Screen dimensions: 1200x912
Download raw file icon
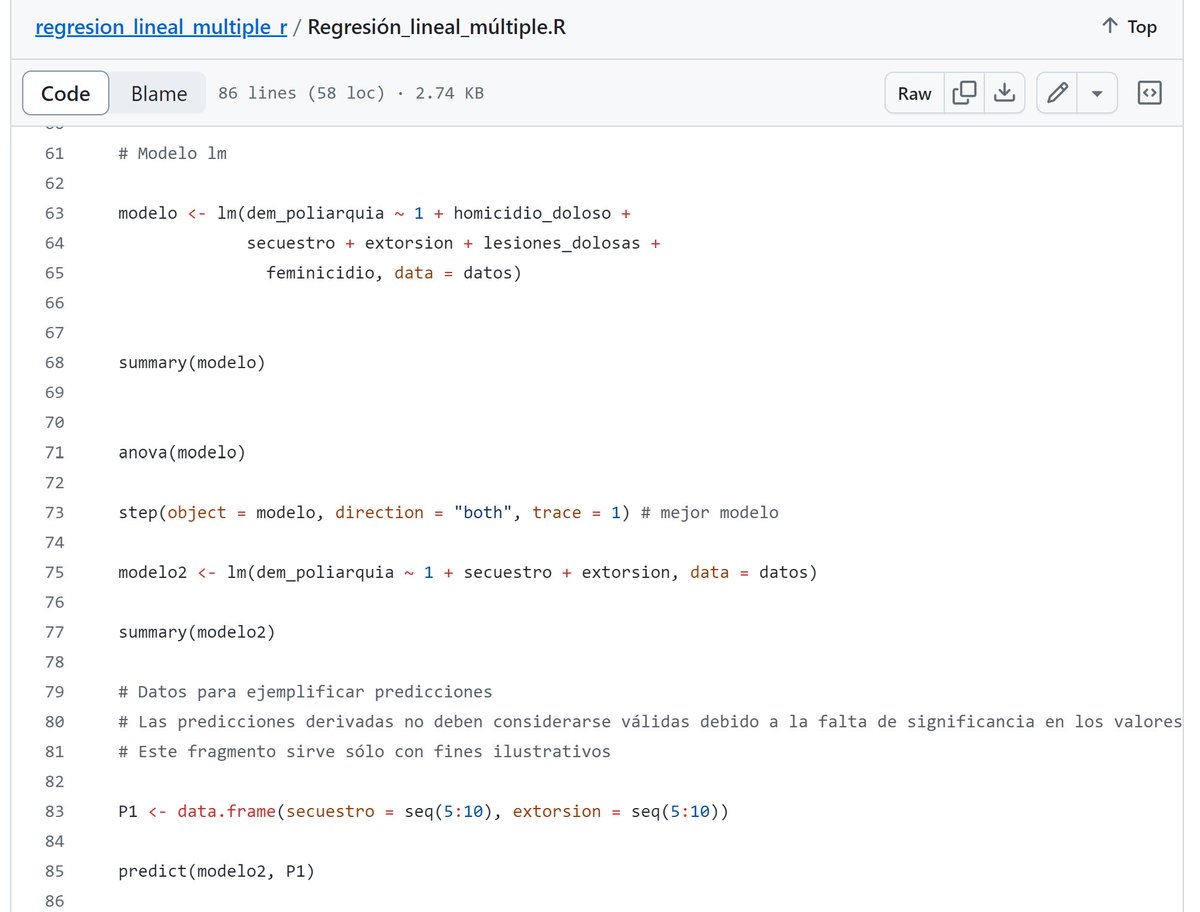coord(1004,93)
